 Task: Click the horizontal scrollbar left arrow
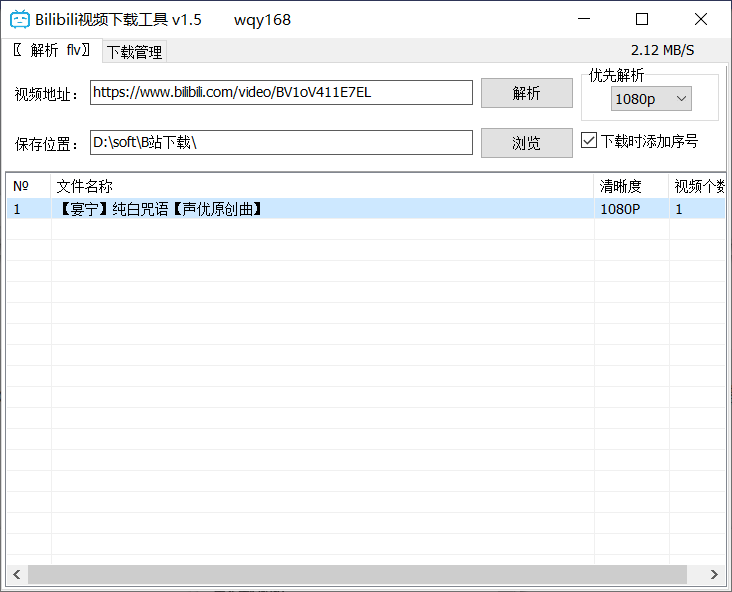coord(17,574)
